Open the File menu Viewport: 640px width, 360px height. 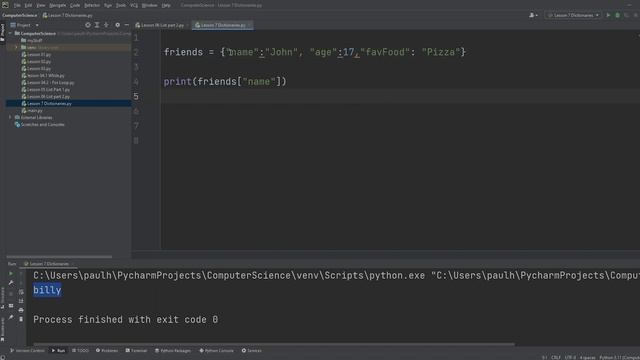point(17,5)
